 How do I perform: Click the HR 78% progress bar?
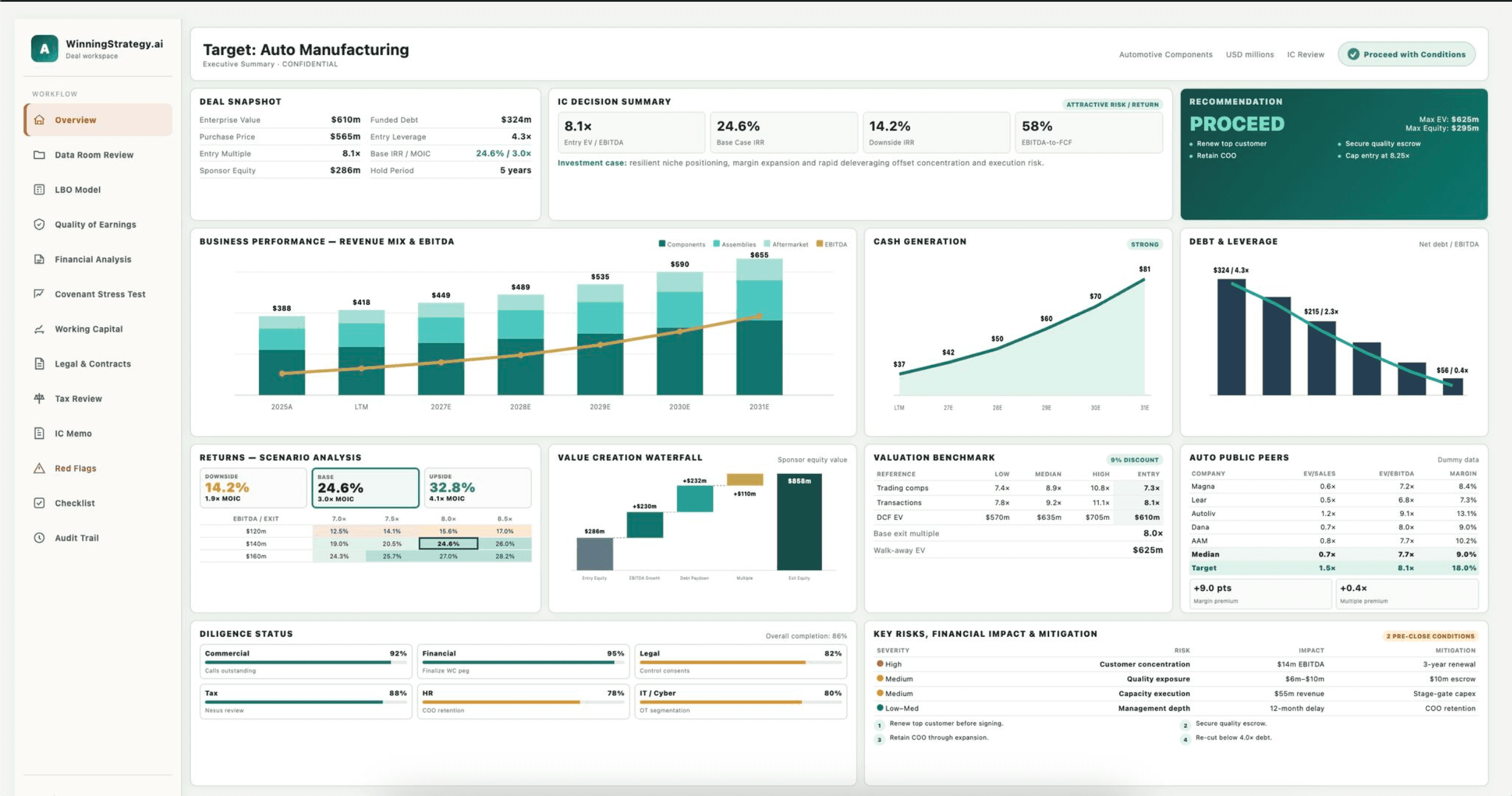pyautogui.click(x=523, y=702)
